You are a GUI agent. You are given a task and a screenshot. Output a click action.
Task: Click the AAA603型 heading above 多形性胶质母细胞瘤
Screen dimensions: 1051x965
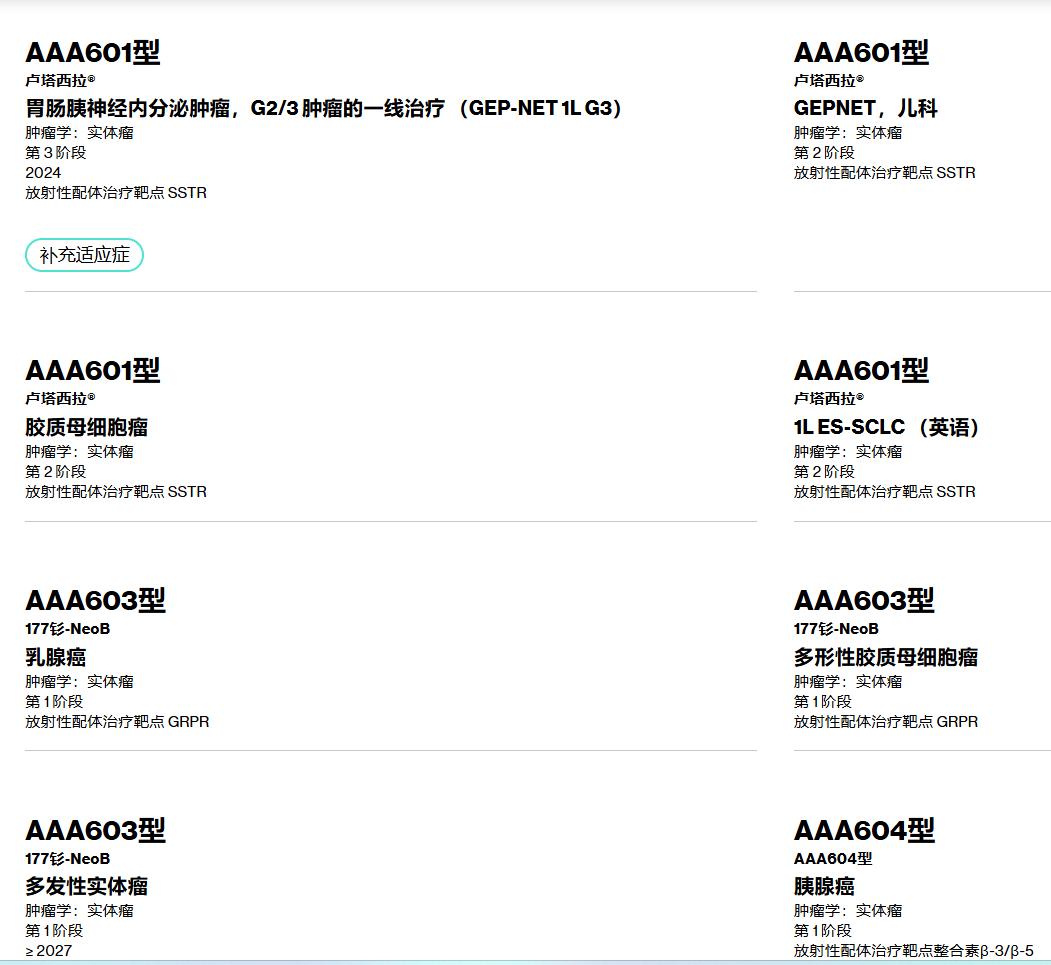coord(864,600)
